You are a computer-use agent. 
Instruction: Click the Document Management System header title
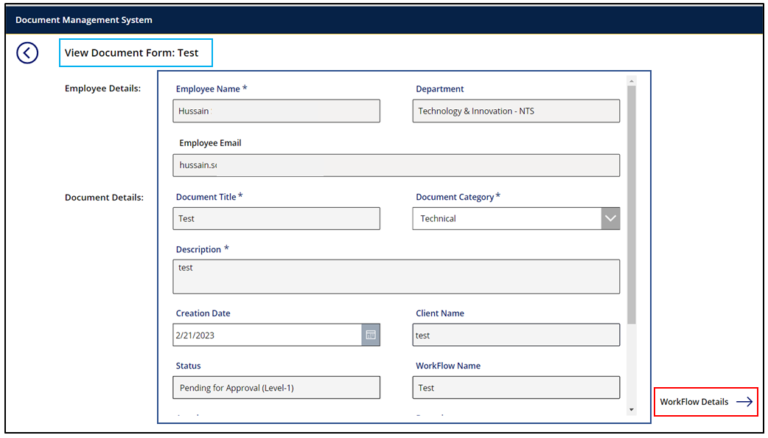click(84, 20)
